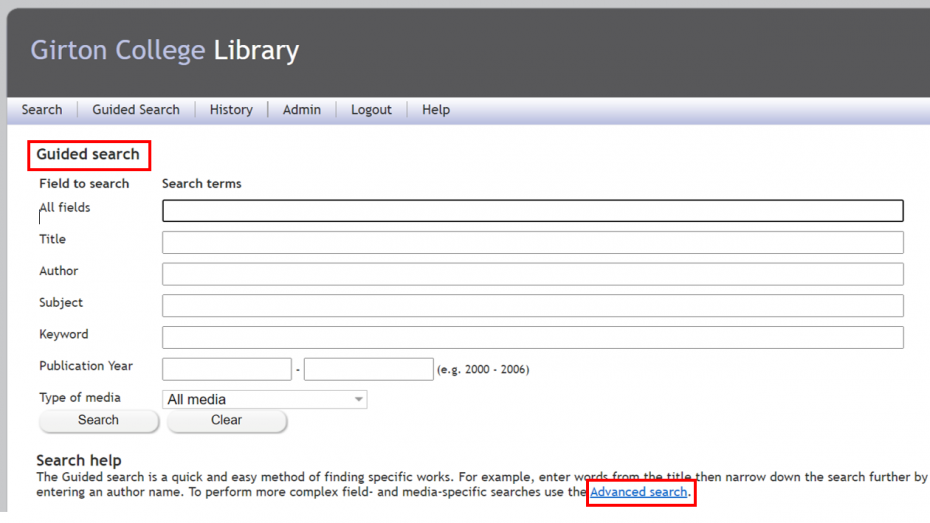Click into the Author text field

[532, 274]
